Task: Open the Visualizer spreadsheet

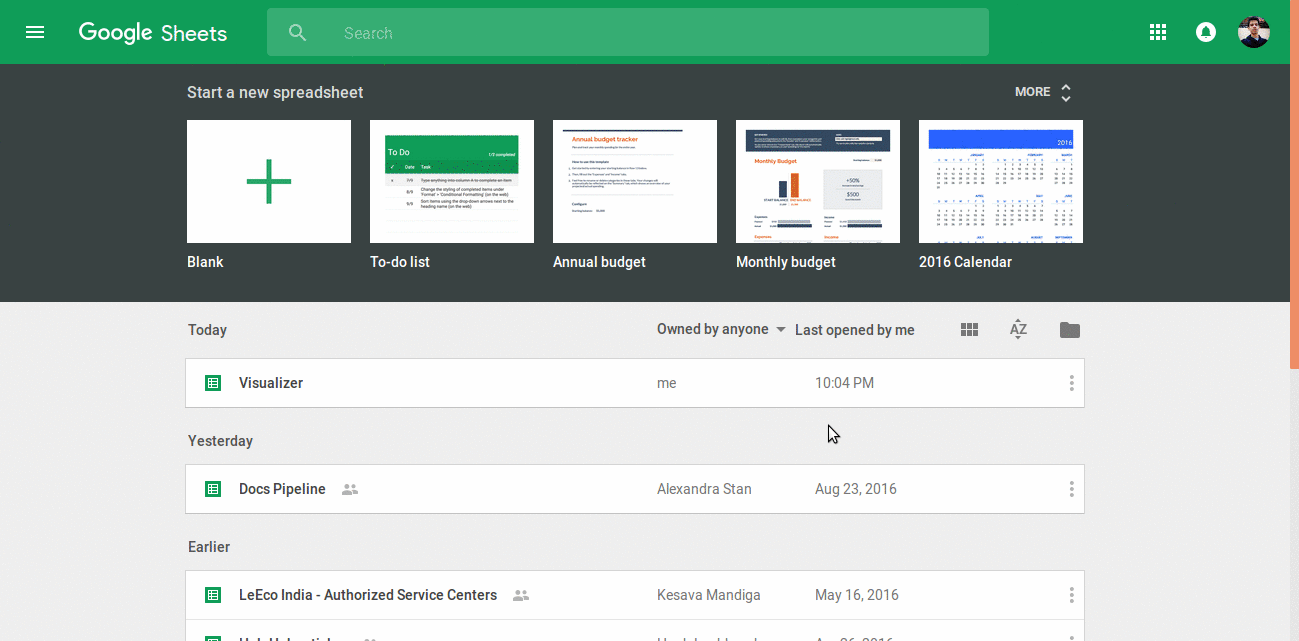Action: pos(635,383)
